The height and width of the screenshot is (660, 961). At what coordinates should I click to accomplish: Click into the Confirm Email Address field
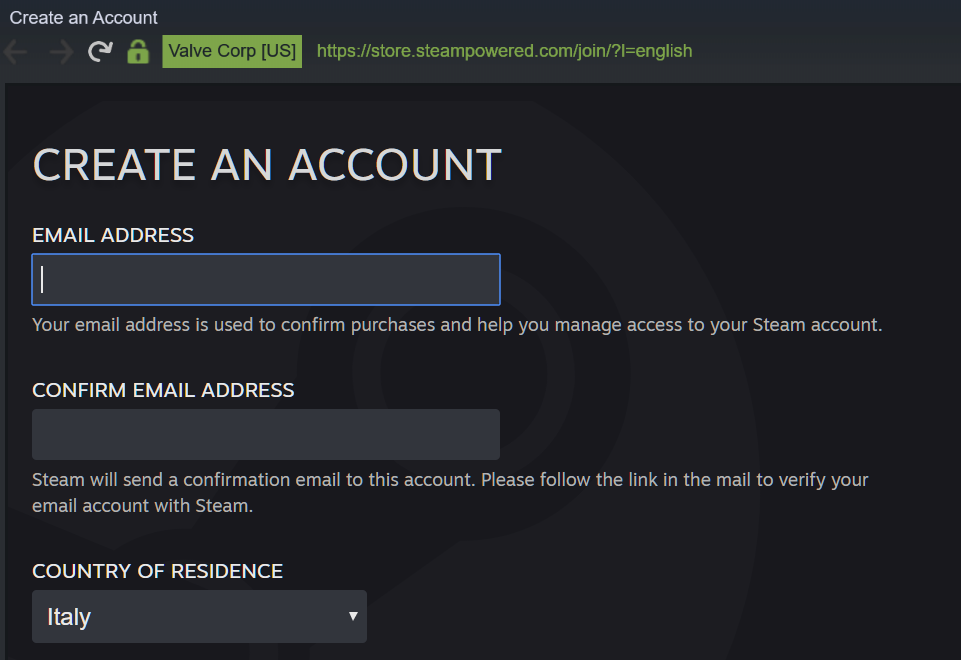[x=266, y=435]
